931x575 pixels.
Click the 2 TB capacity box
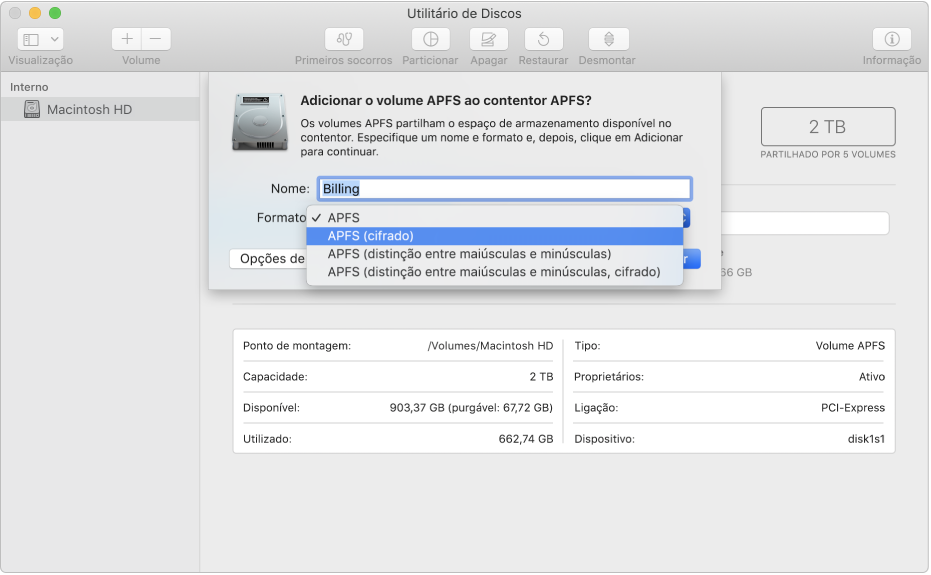pyautogui.click(x=828, y=127)
